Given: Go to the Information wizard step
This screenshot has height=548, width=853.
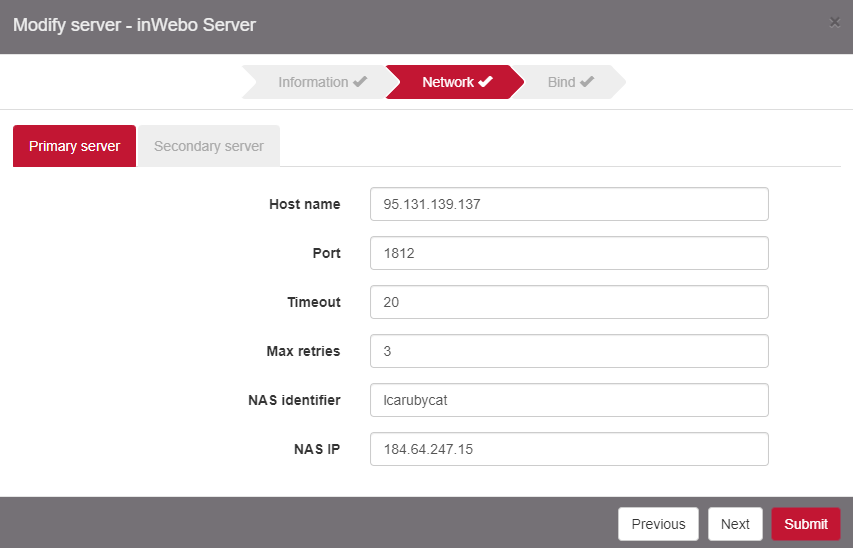Looking at the screenshot, I should [313, 82].
